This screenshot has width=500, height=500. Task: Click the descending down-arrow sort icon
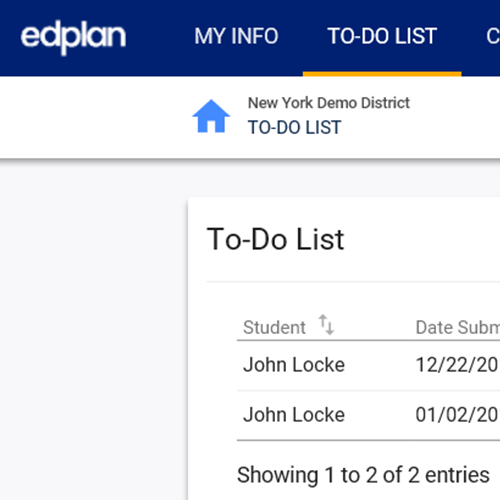click(x=330, y=328)
